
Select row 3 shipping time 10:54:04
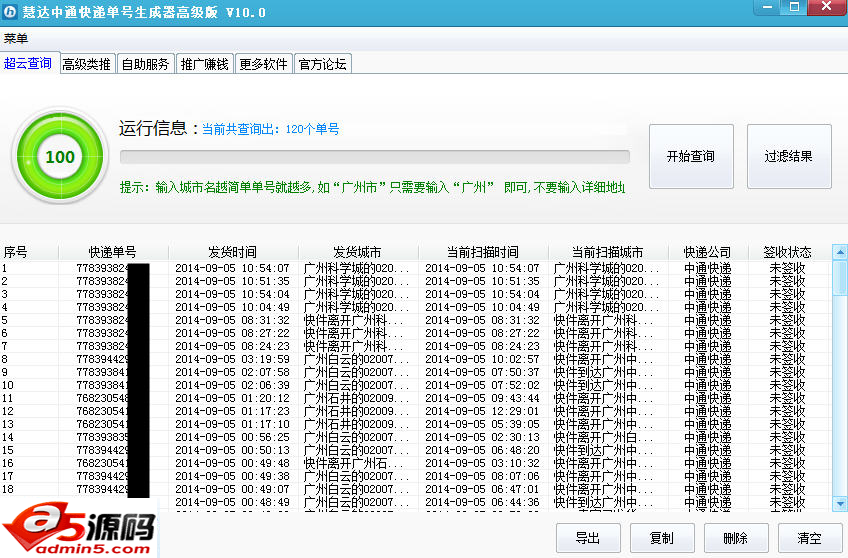click(233, 294)
